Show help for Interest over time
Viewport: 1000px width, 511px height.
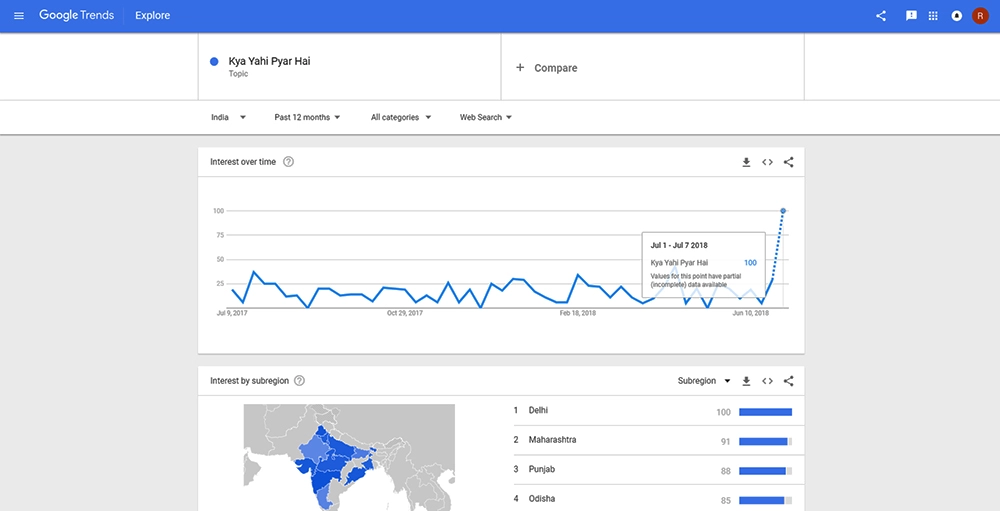click(x=289, y=162)
